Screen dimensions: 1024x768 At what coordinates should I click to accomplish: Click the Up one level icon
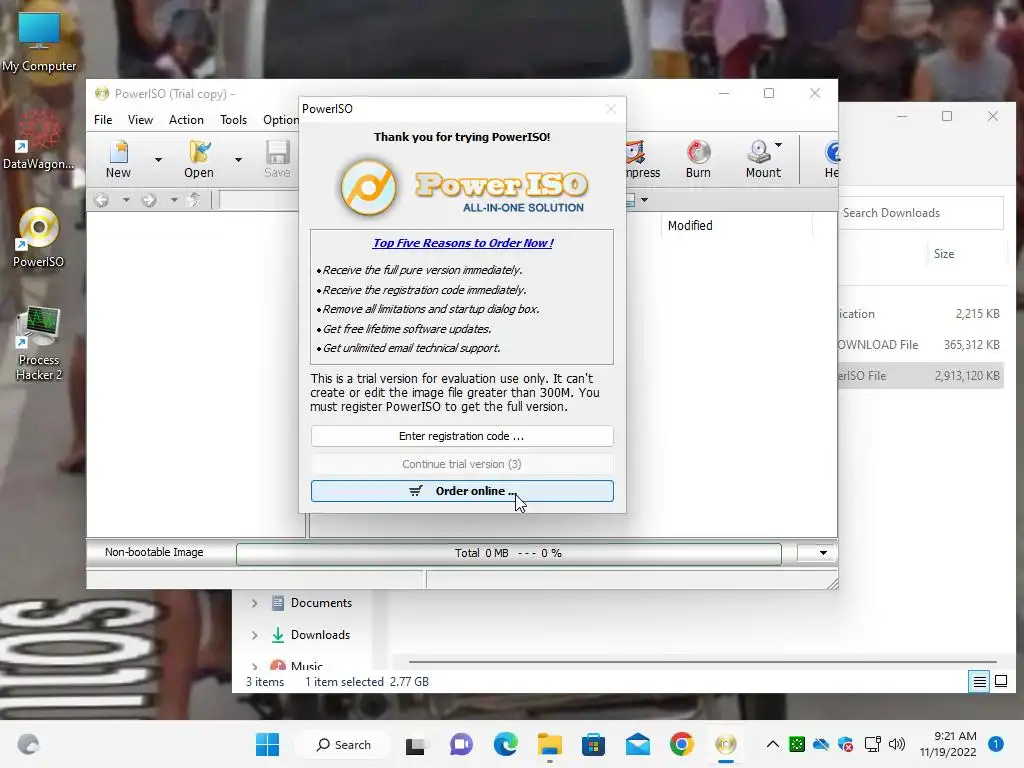194,200
